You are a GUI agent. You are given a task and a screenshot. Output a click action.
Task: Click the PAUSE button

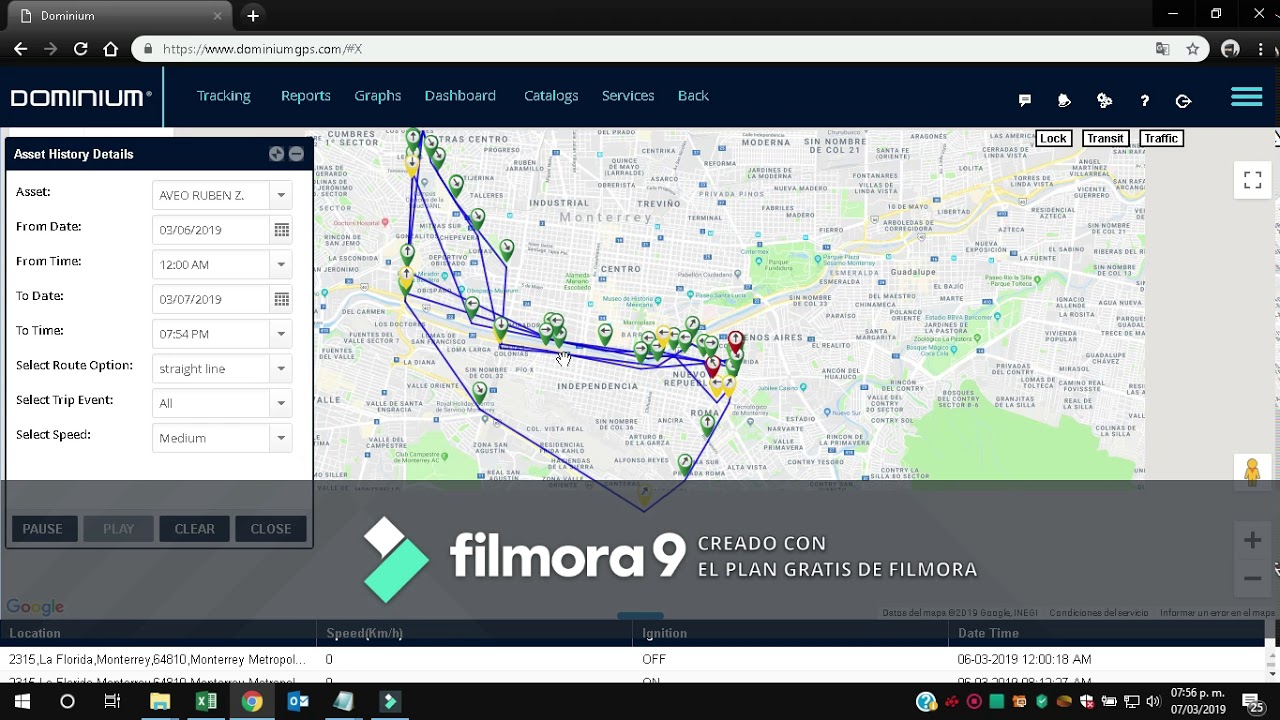(42, 529)
